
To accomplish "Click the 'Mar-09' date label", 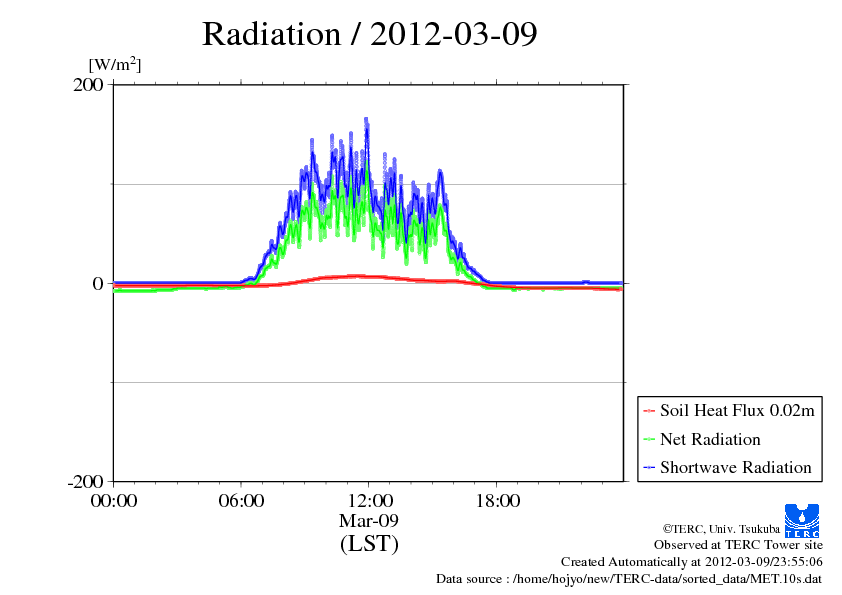I will click(369, 520).
